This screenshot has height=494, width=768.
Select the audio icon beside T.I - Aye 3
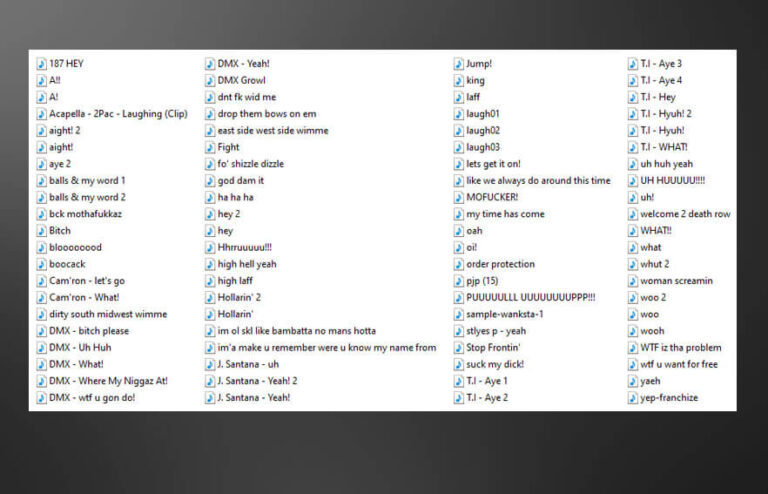click(632, 64)
